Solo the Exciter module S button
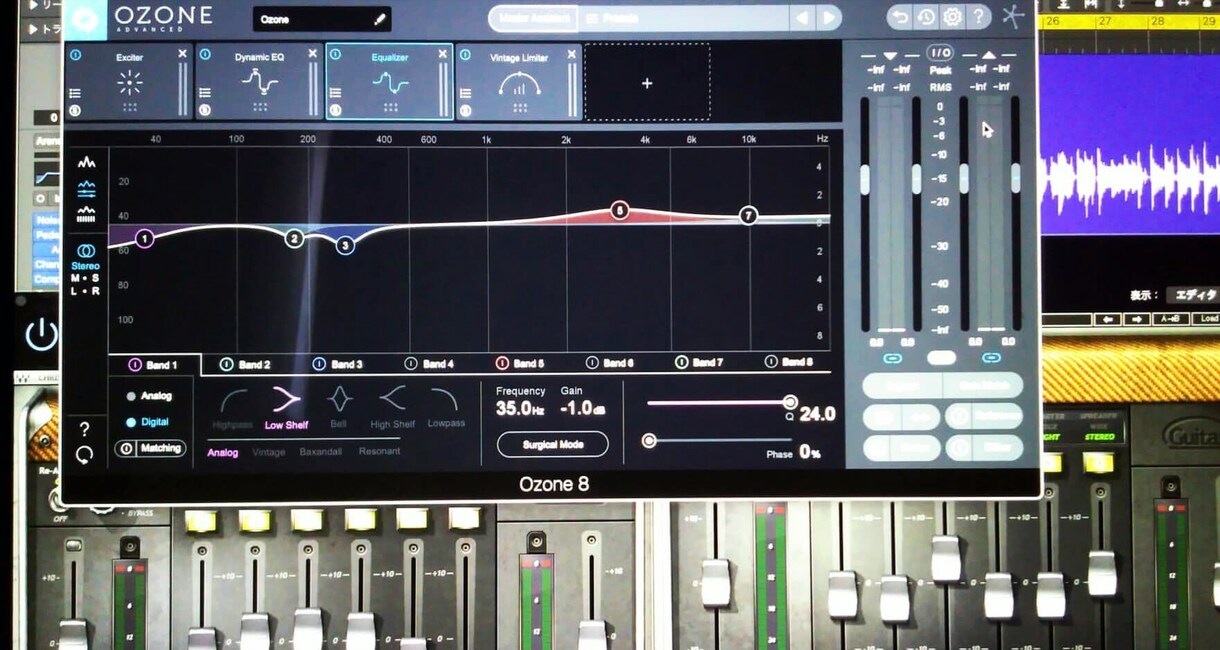Viewport: 1220px width, 650px height. [x=75, y=110]
